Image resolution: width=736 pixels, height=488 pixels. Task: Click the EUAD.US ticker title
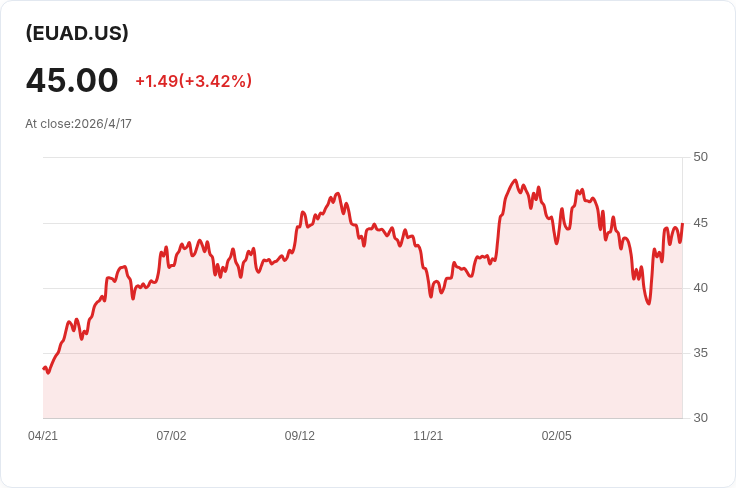77,33
